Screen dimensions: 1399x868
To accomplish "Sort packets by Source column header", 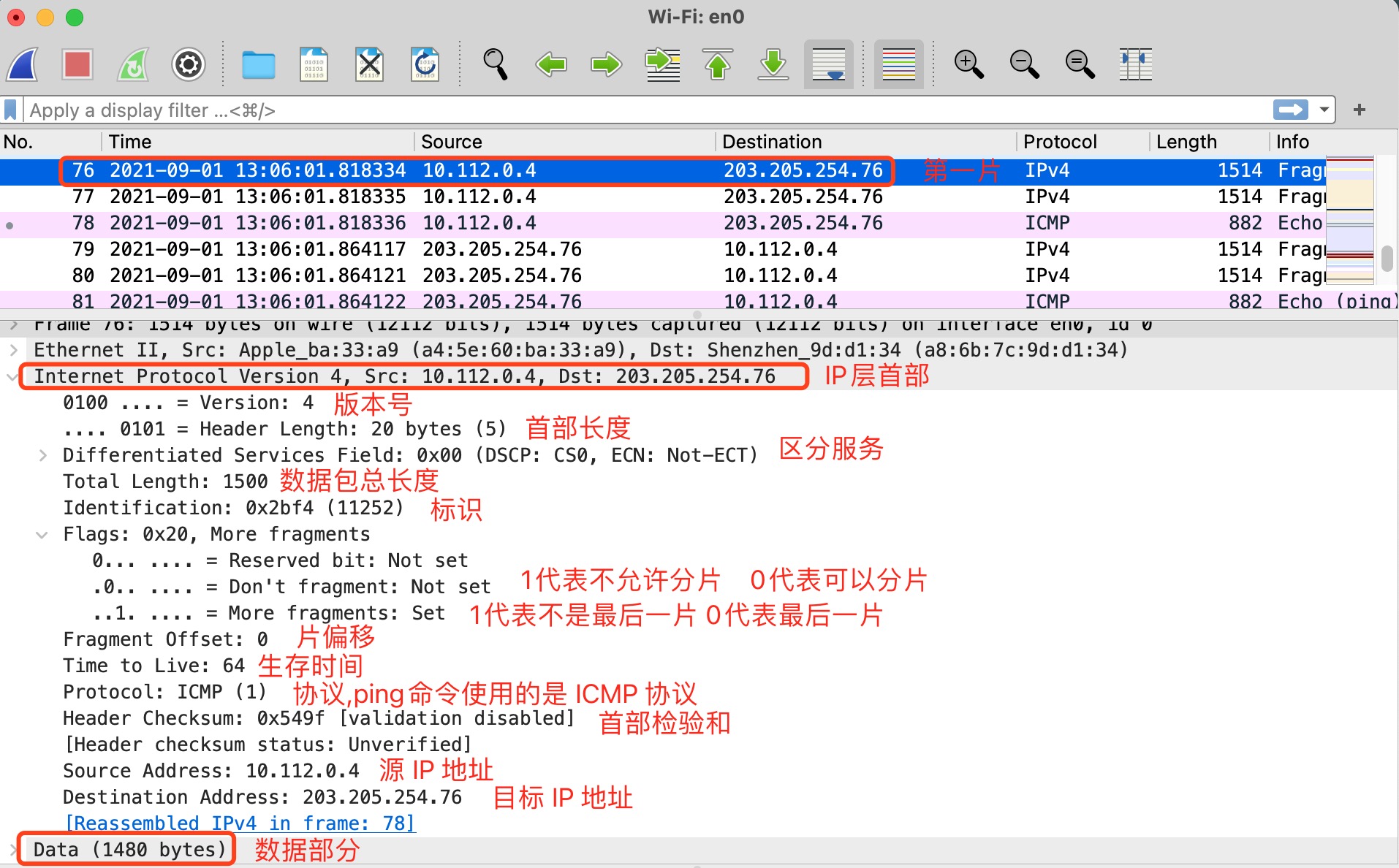I will point(451,142).
